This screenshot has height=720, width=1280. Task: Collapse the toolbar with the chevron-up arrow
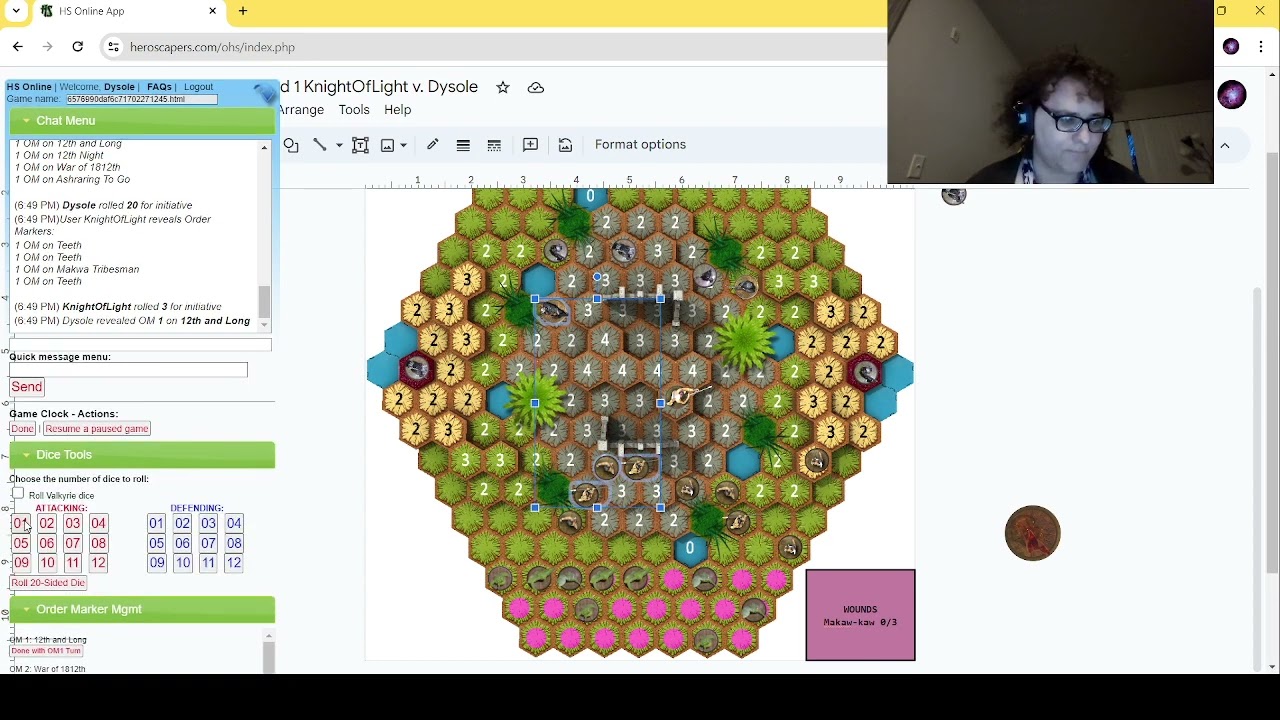pyautogui.click(x=1224, y=146)
